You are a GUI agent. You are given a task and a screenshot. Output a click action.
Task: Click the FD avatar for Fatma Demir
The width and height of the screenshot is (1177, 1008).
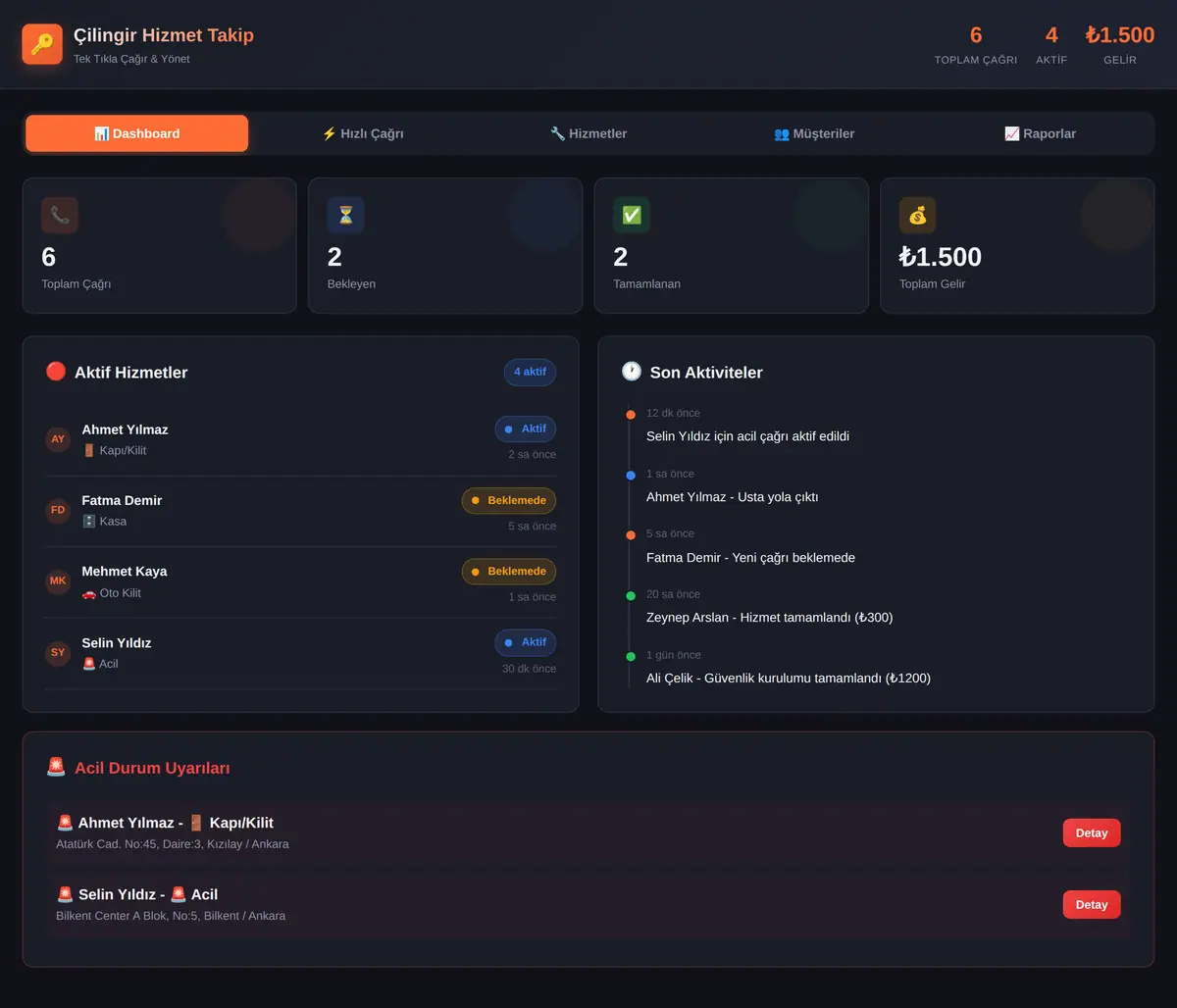point(58,510)
